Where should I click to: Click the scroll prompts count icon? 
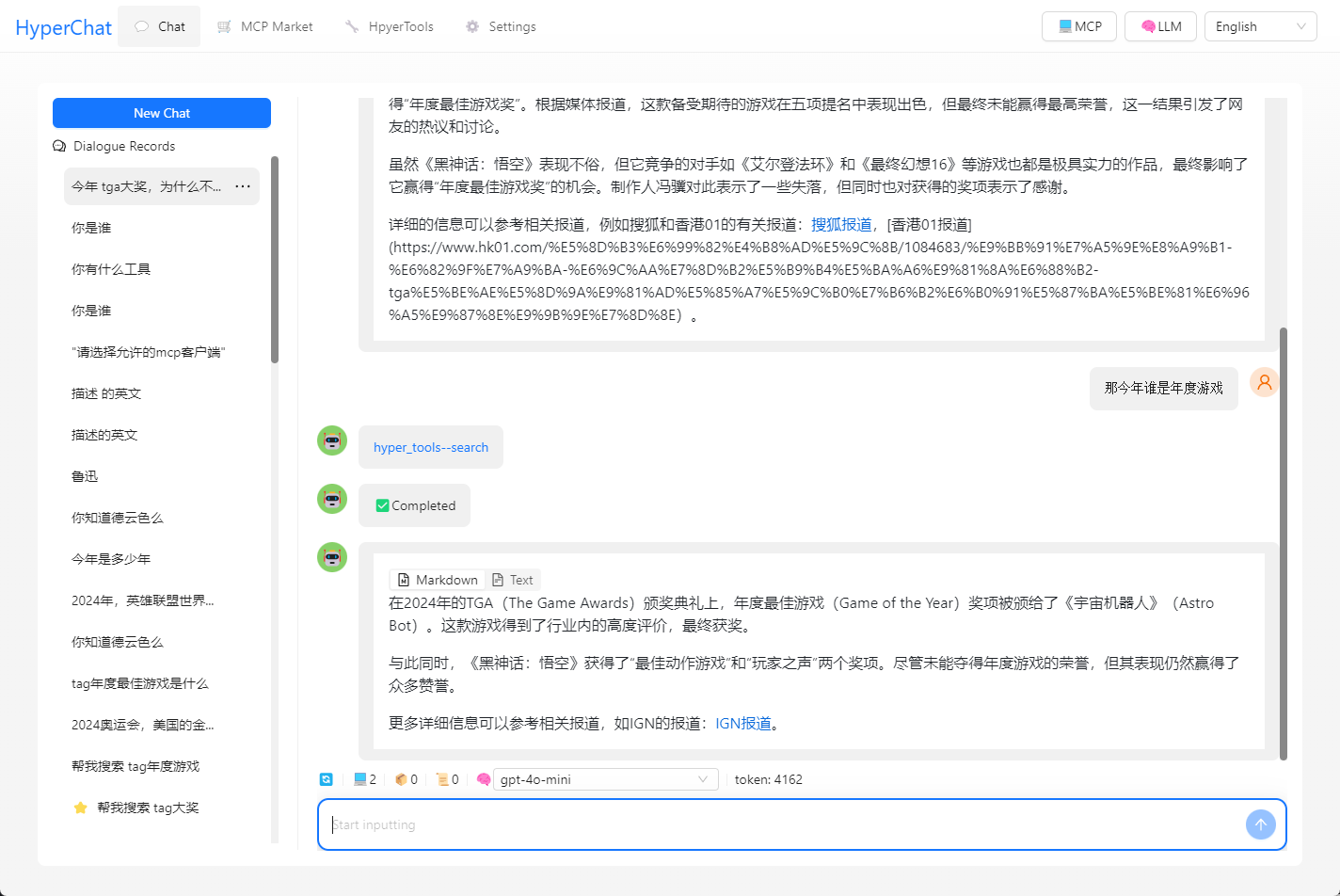tap(442, 779)
